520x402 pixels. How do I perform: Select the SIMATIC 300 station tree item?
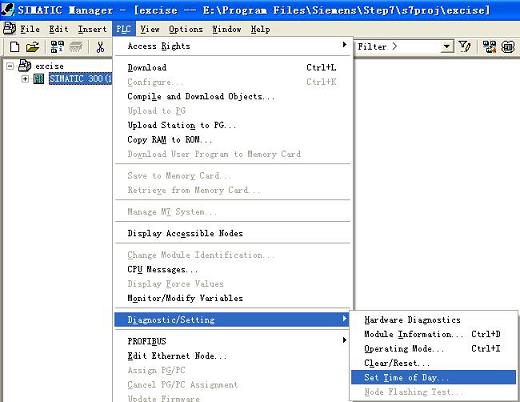[x=80, y=79]
